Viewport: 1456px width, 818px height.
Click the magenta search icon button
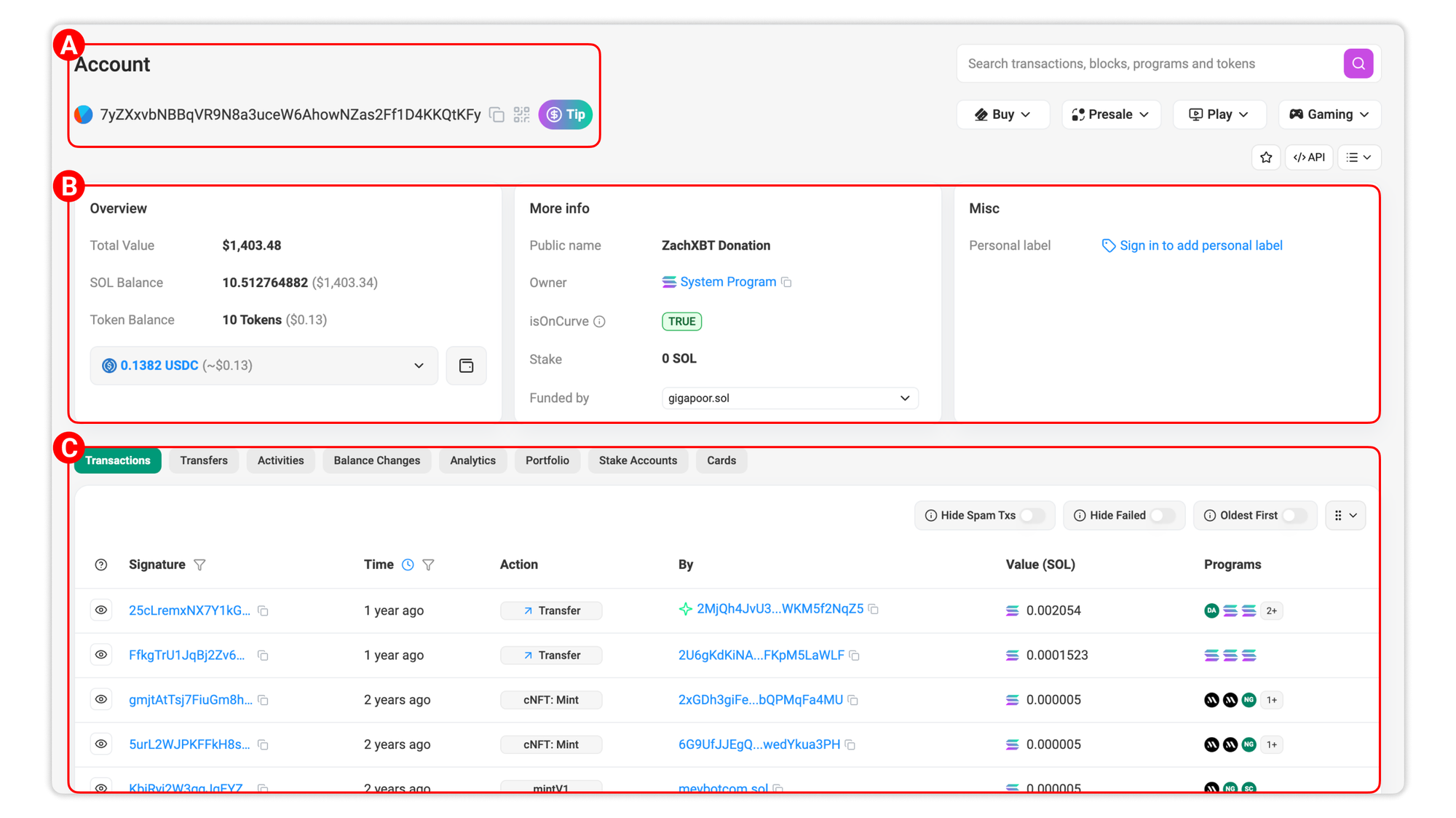click(1358, 64)
